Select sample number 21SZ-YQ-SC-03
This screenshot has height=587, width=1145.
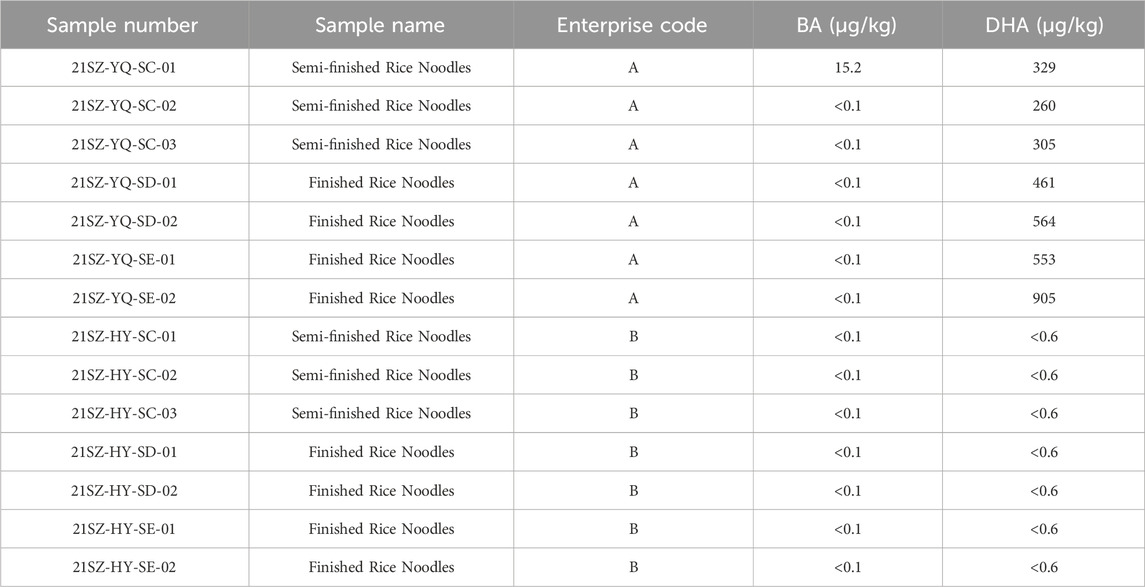[x=123, y=145]
